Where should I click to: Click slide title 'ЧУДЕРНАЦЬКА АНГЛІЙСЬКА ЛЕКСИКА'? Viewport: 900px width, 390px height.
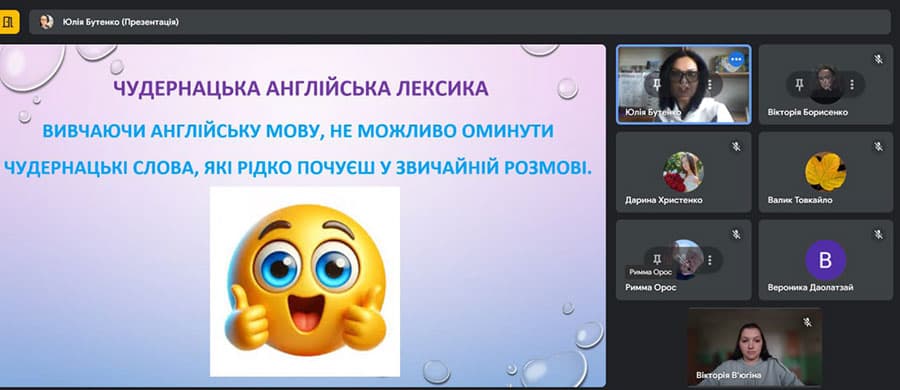click(x=301, y=88)
